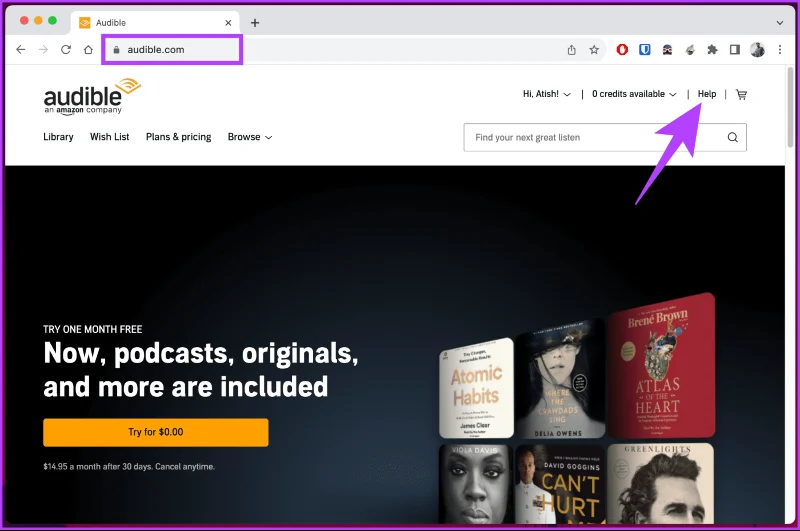Click the padlock site info icon
Viewport: 800px width, 531px height.
click(116, 49)
